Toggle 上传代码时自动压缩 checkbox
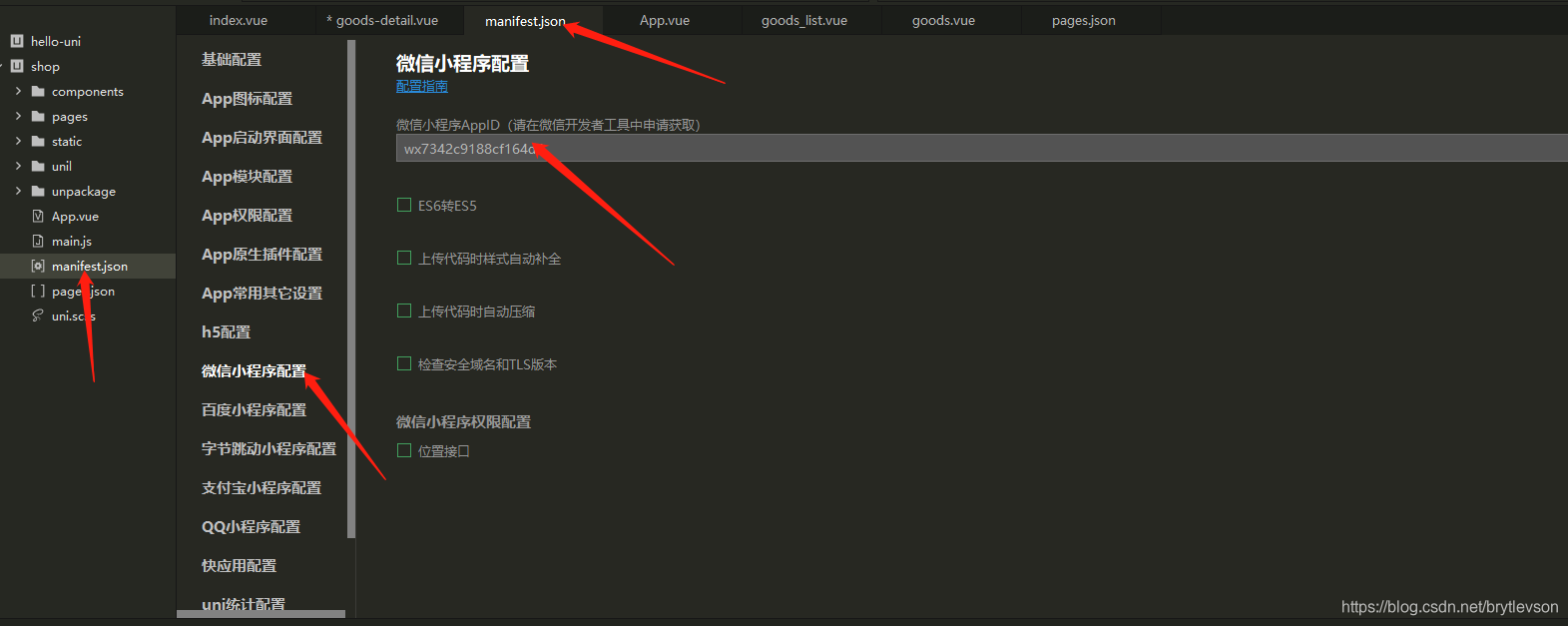1568x626 pixels. pos(404,311)
